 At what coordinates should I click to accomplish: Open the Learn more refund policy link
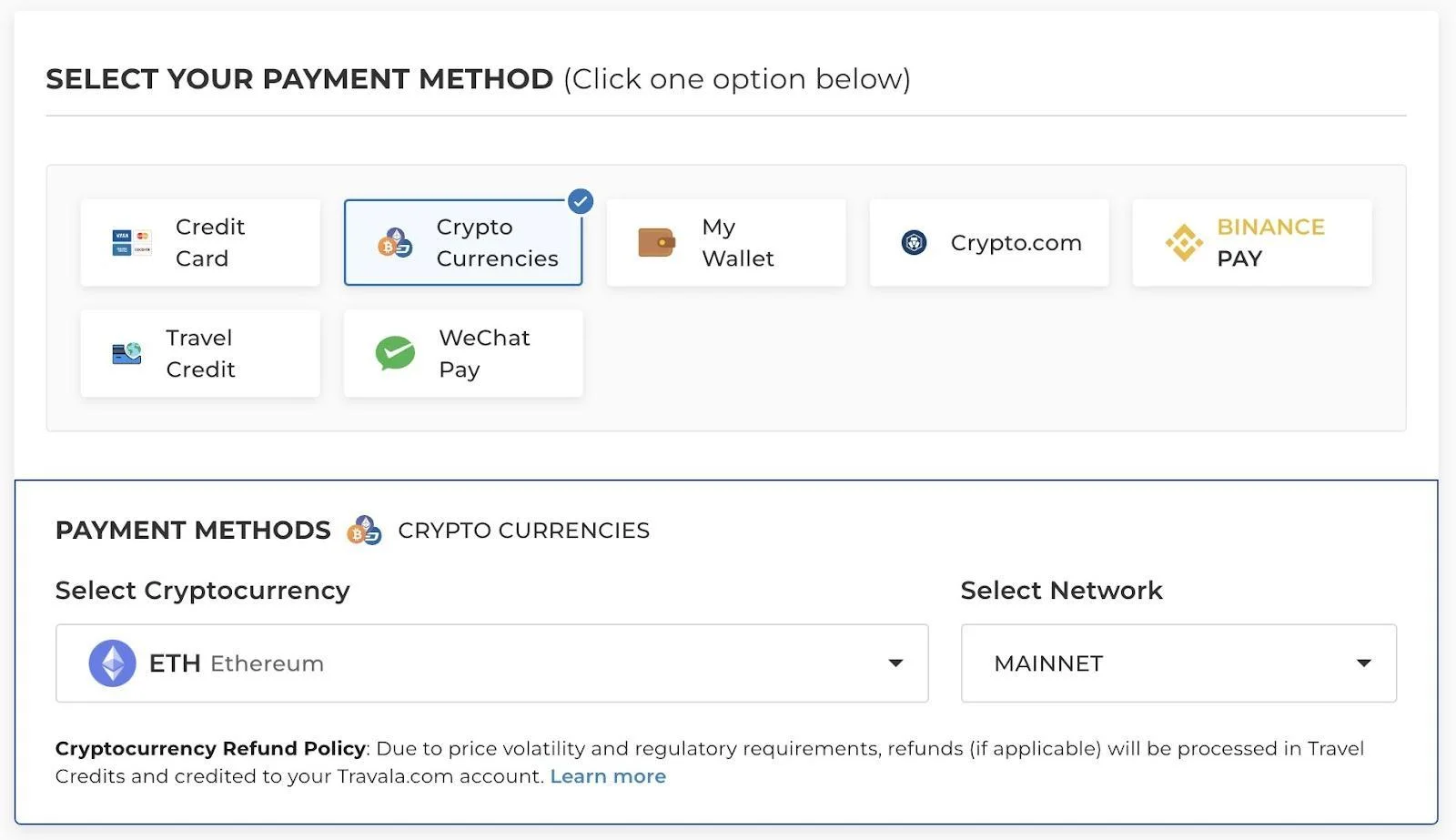tap(608, 776)
